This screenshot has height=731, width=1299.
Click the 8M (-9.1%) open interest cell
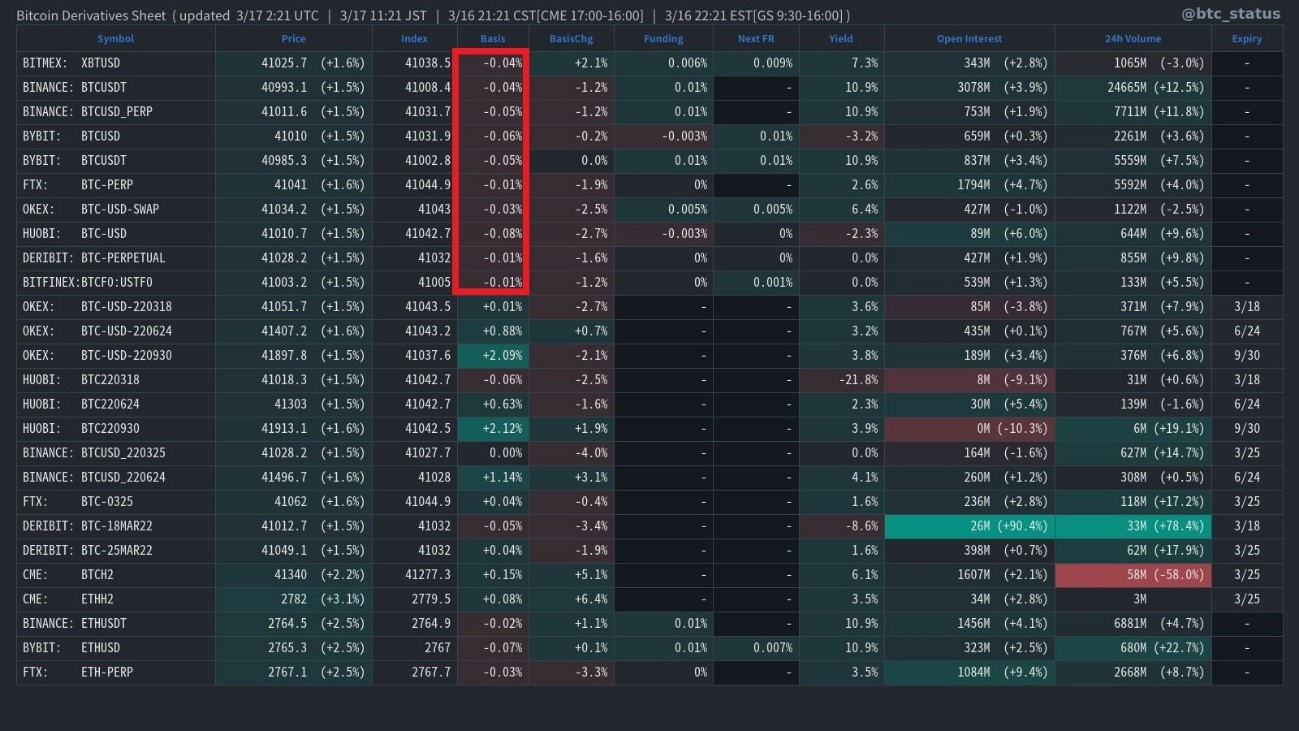point(969,380)
